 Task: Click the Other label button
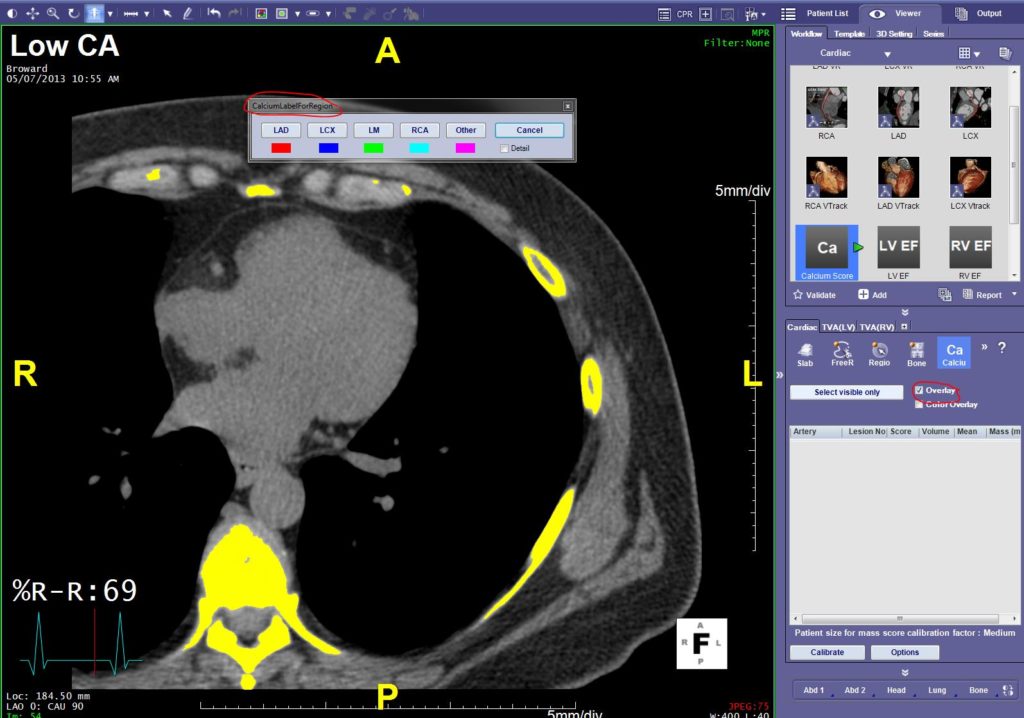[x=466, y=130]
